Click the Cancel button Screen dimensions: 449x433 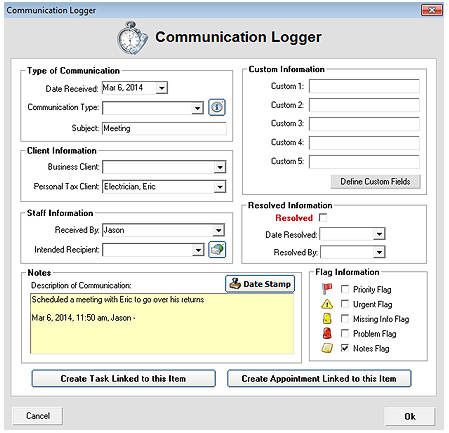point(38,416)
